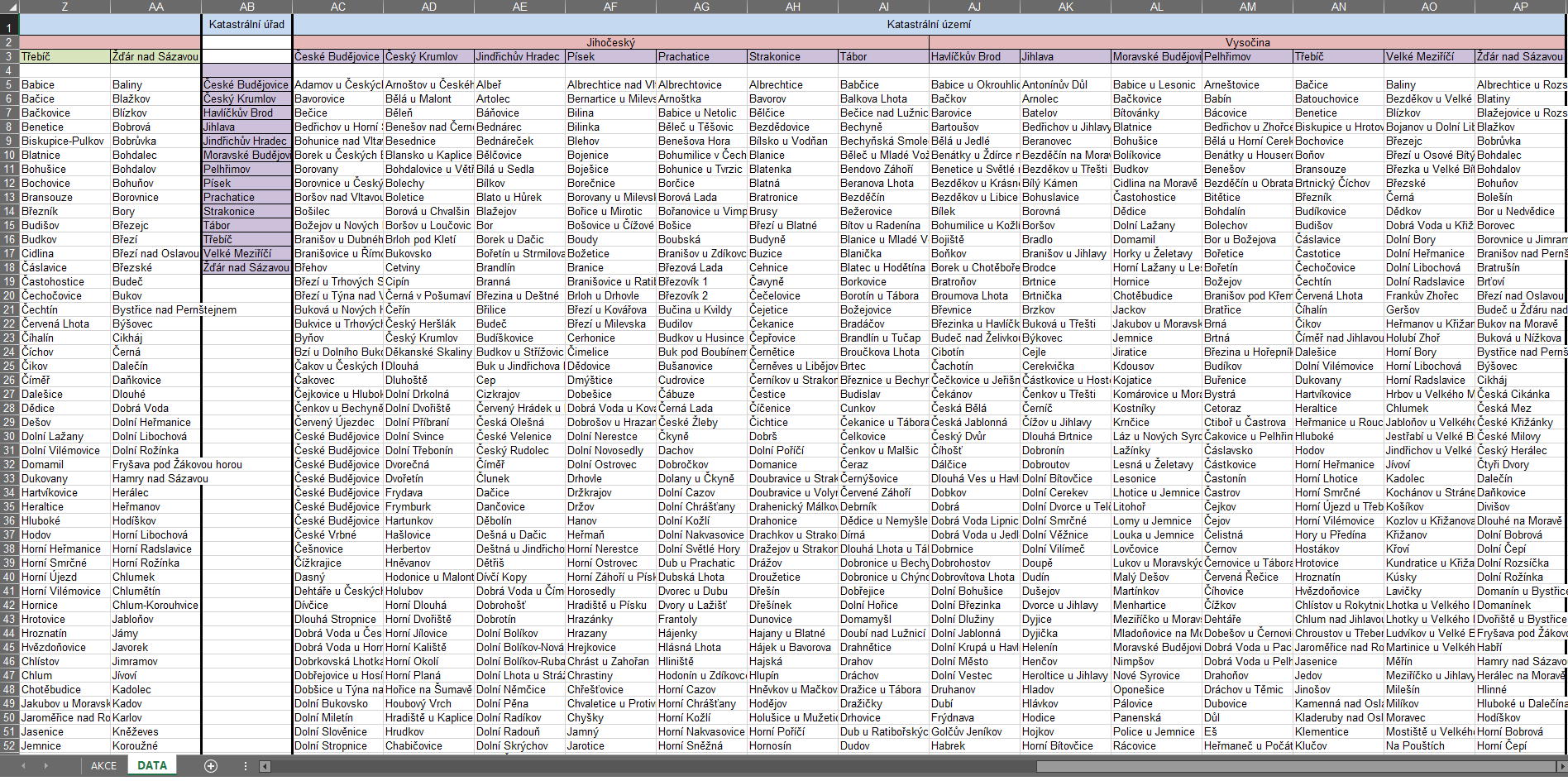1568x781 pixels.
Task: Switch to the AKCE sheet tab
Action: click(x=103, y=766)
